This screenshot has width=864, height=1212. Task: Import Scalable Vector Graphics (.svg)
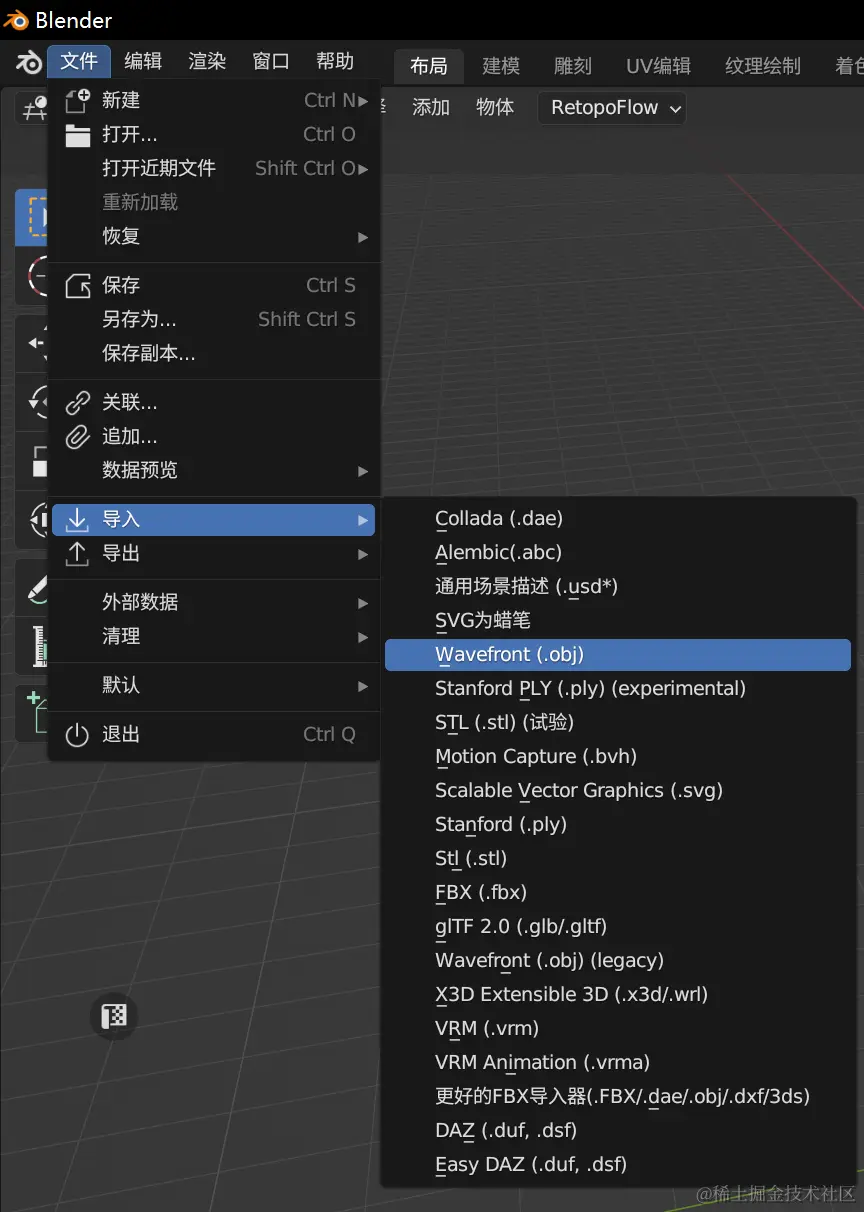pos(618,790)
